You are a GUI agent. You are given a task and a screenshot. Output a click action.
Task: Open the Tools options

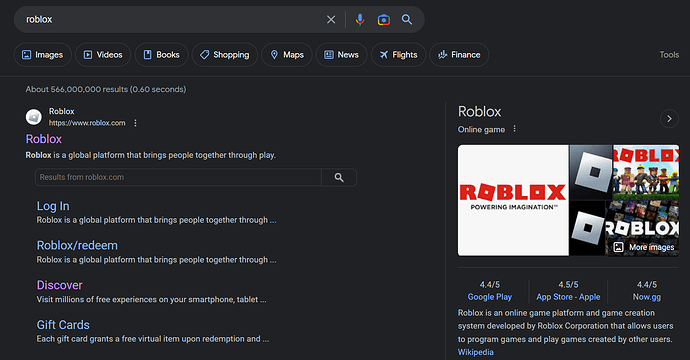click(x=669, y=55)
